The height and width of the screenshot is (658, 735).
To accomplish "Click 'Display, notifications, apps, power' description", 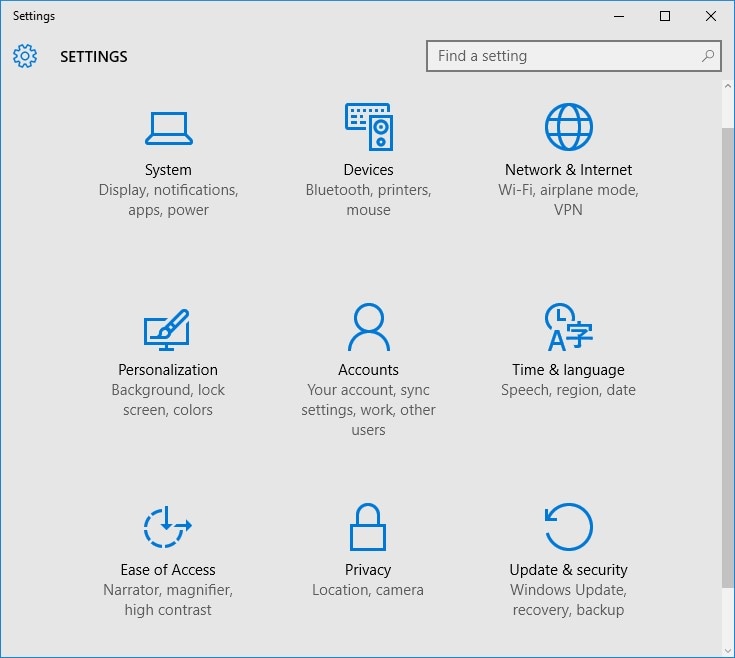I will point(168,200).
